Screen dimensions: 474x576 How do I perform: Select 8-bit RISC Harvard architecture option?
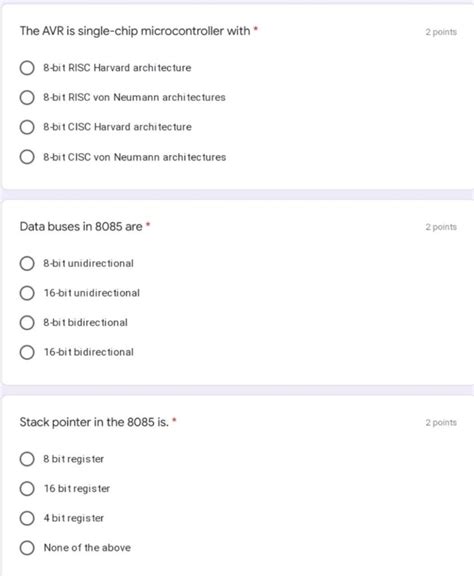27,68
